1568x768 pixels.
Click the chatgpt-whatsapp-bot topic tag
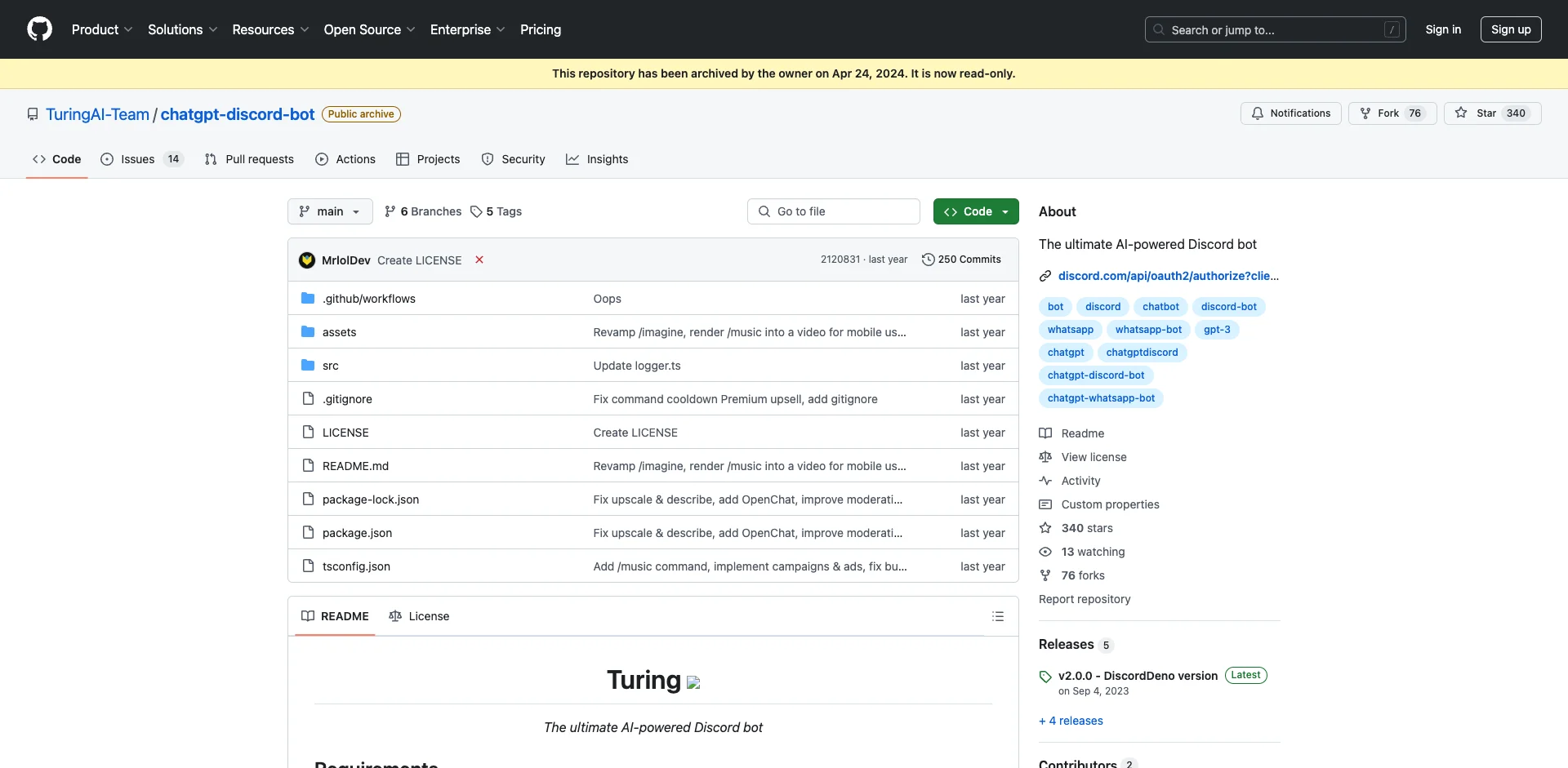pos(1101,398)
